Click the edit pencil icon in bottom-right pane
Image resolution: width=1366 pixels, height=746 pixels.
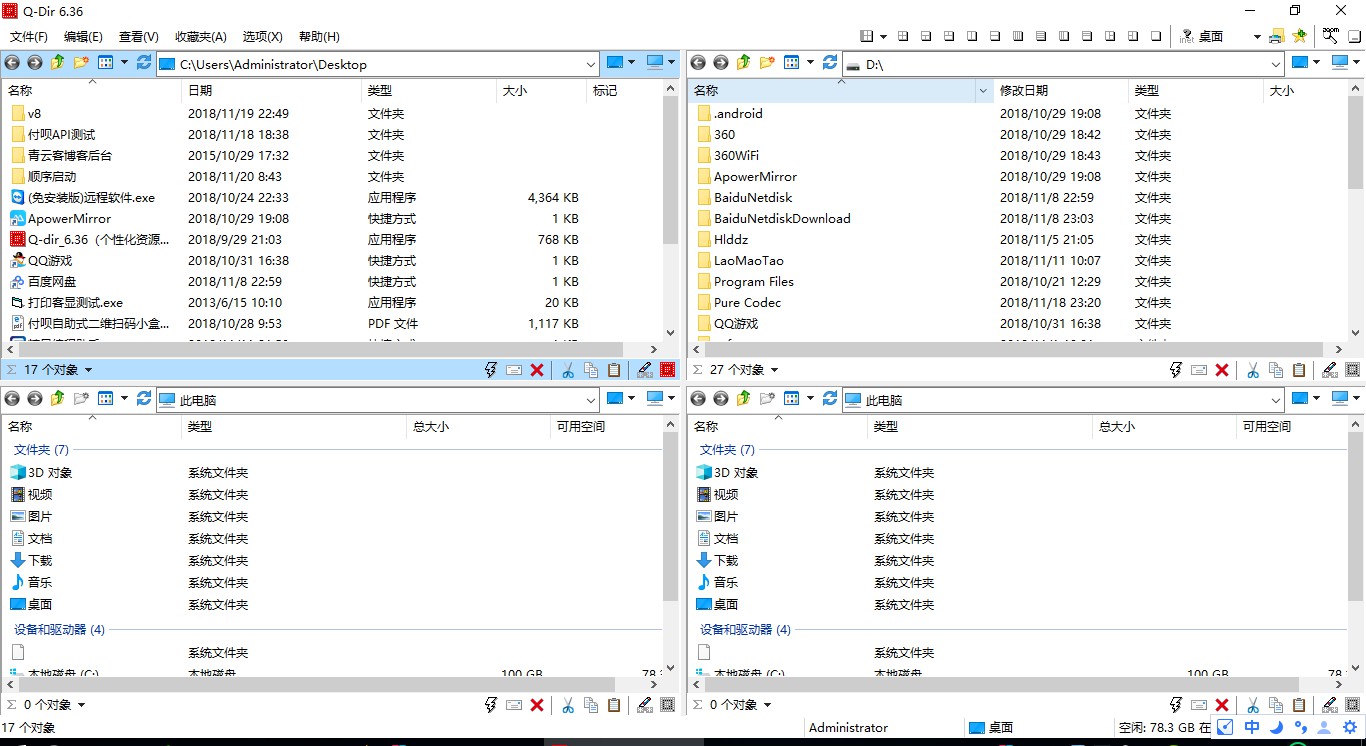coord(1330,705)
